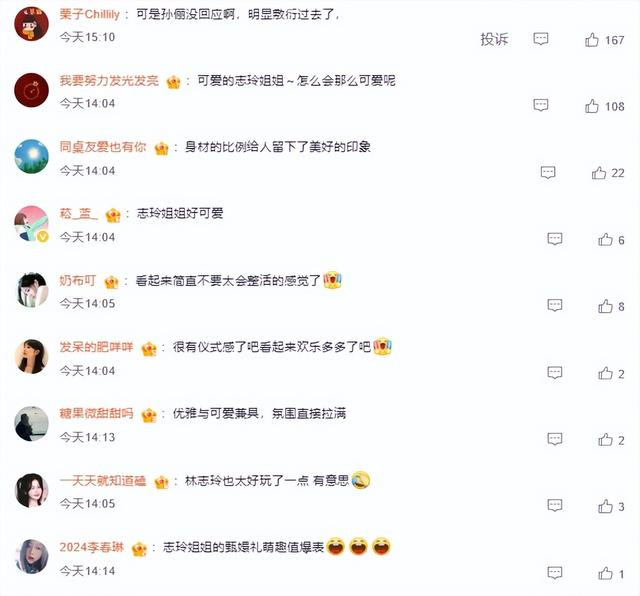Screen dimensions: 640x596
Task: Reply to the comment with 167 likes
Action: (x=541, y=39)
